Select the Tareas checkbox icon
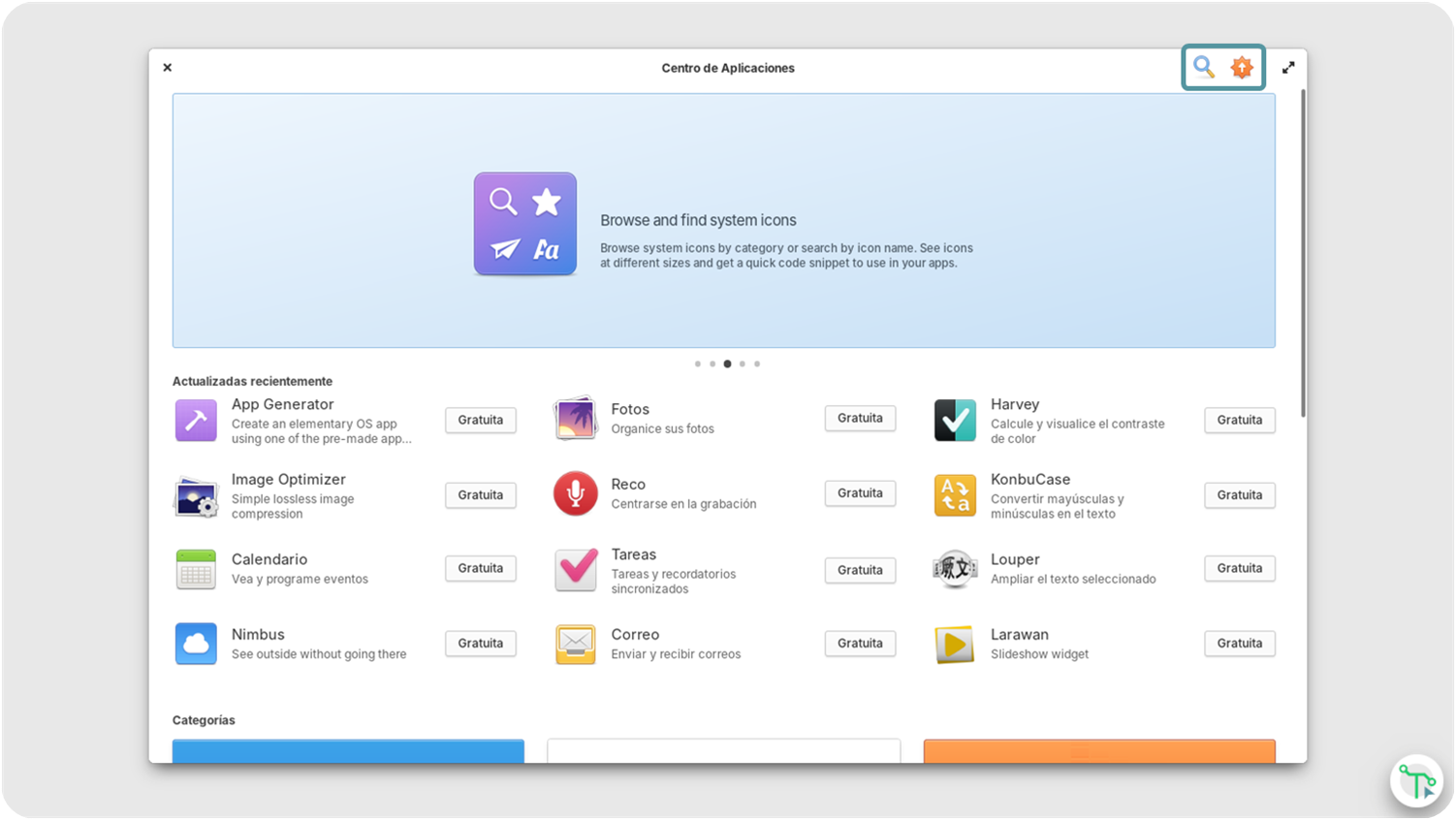This screenshot has width=1456, height=820. (x=575, y=571)
